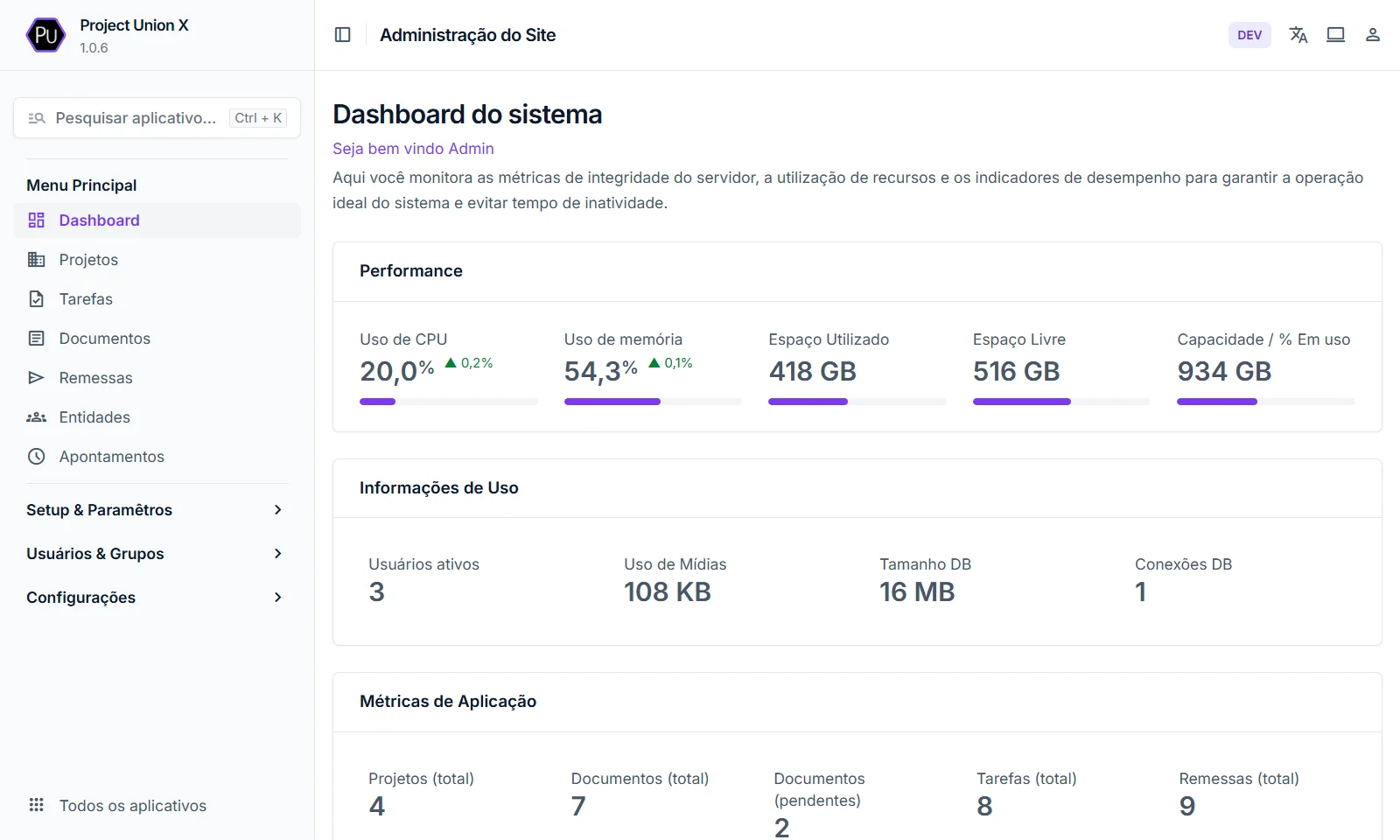Screen dimensions: 1400x840
Task: Click the Project Union X logo
Action: pyautogui.click(x=45, y=36)
